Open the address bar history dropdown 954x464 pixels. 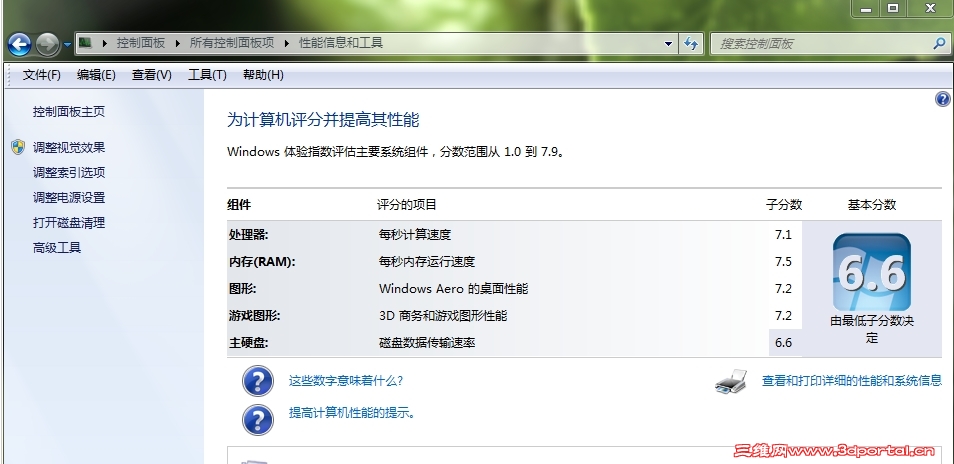(x=669, y=44)
